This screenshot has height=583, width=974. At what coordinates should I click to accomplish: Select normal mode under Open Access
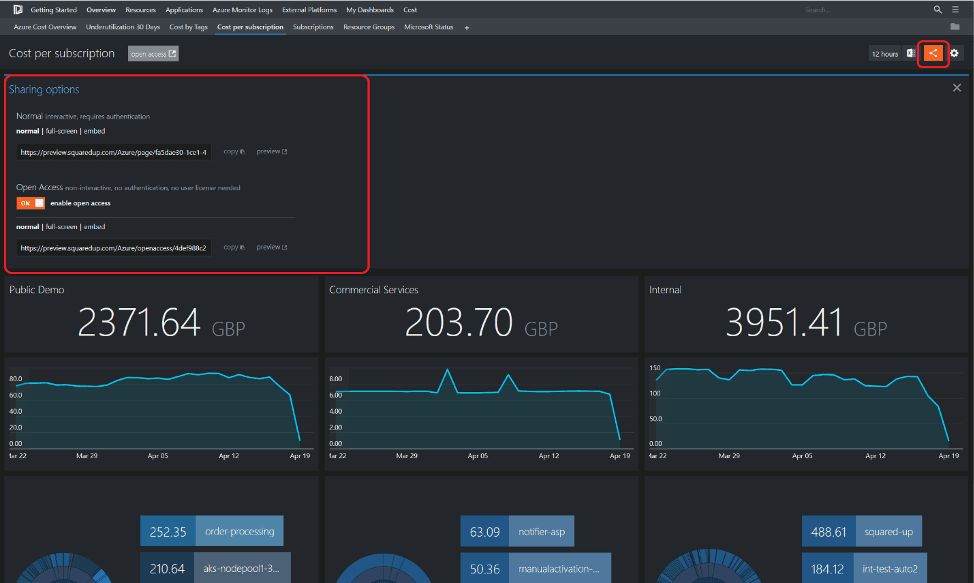click(27, 227)
